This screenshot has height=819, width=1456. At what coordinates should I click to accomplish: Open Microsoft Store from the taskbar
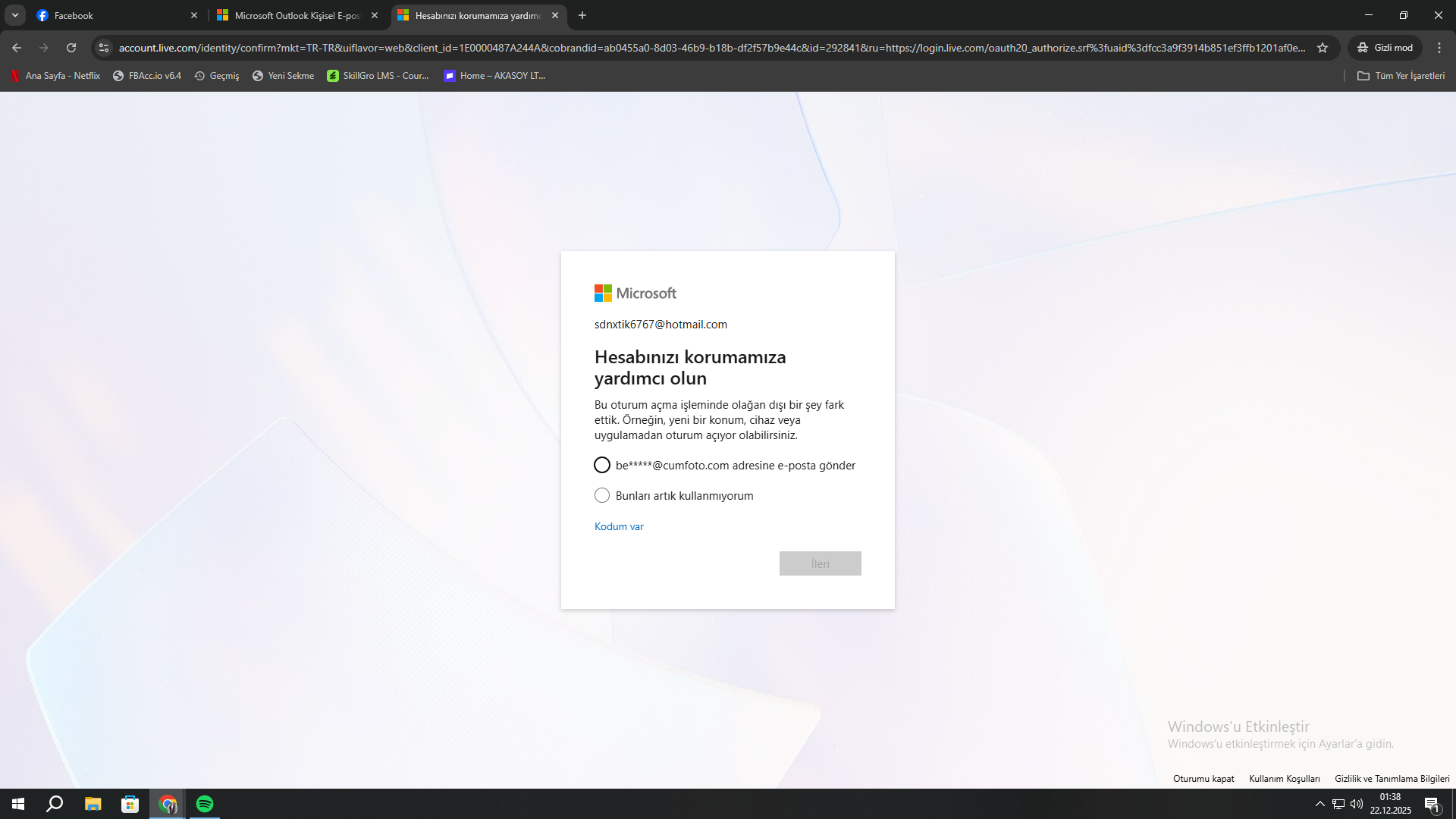[x=130, y=804]
